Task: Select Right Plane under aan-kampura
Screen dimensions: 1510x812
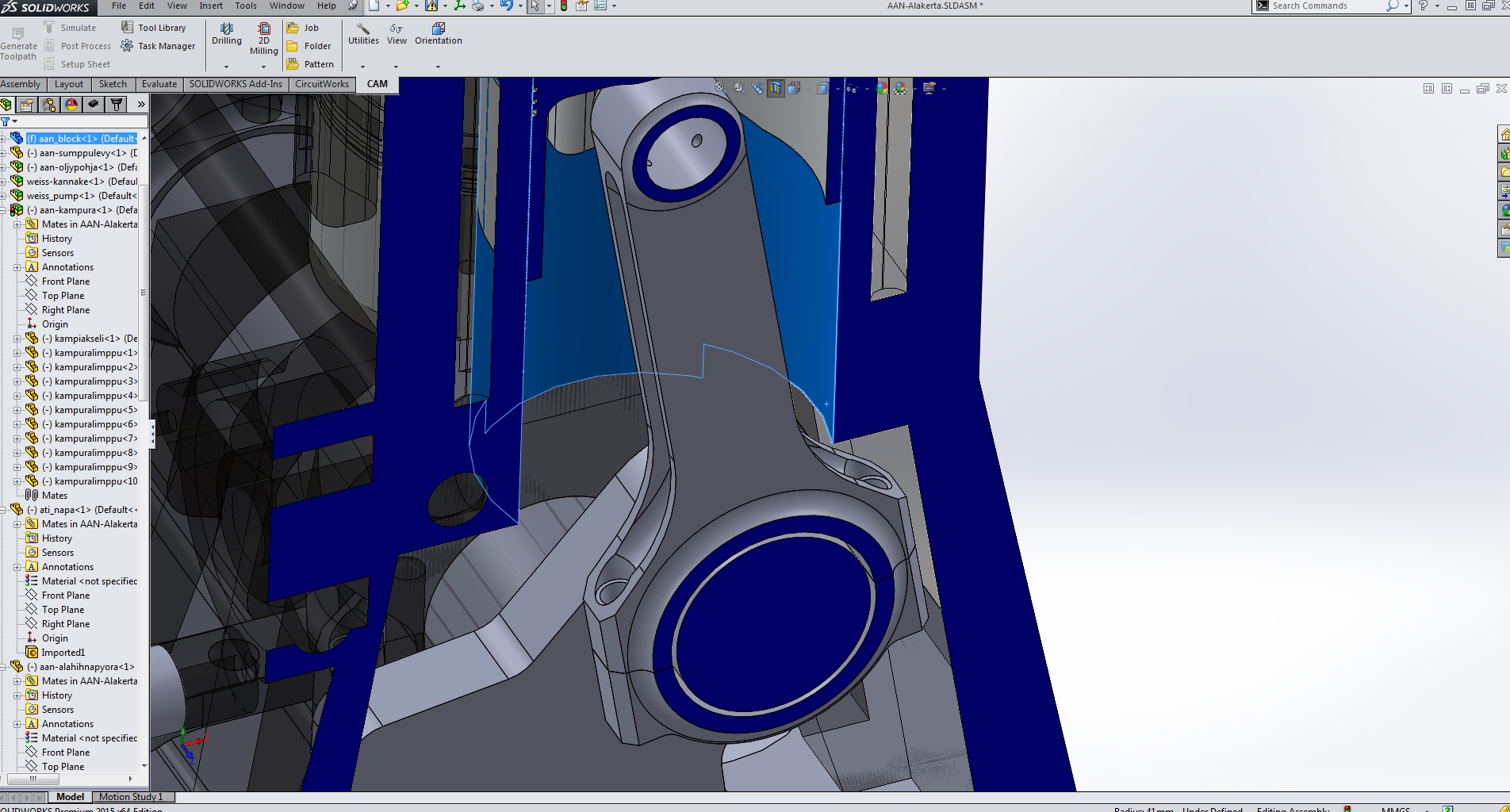Action: 65,310
